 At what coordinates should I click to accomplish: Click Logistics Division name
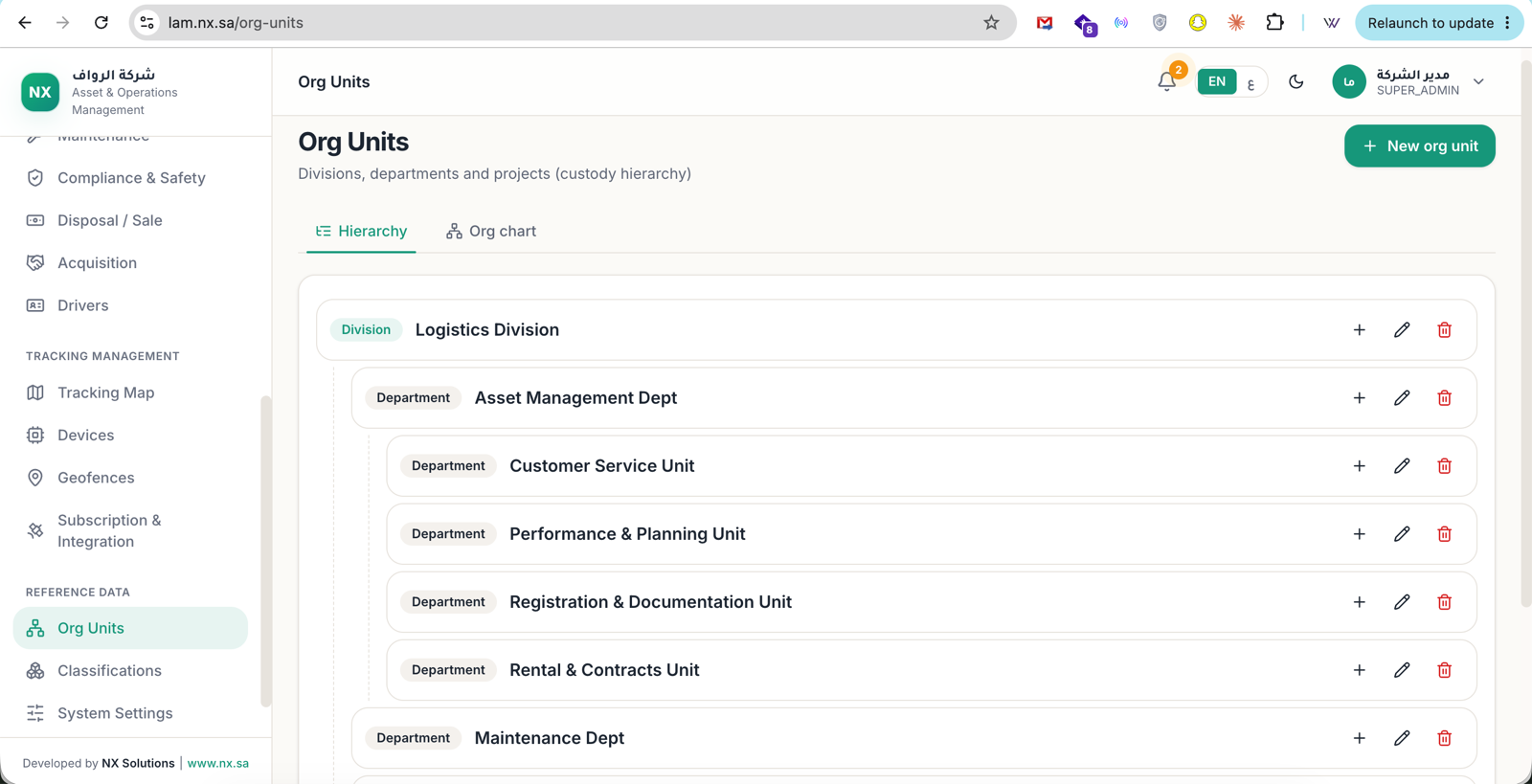click(x=487, y=330)
